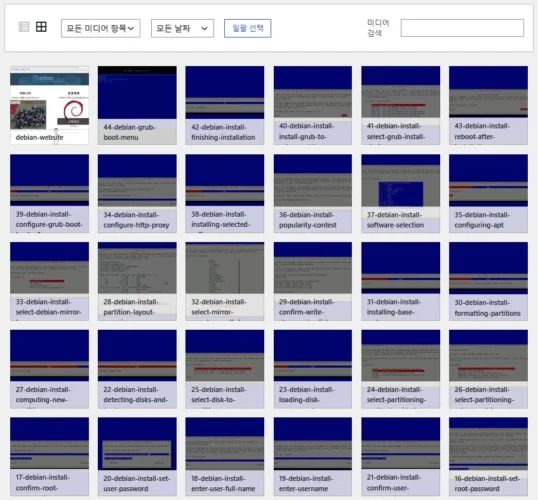This screenshot has width=538, height=500.
Task: Open the 모든 미디어 항목 filter dropdown
Action: coord(101,28)
